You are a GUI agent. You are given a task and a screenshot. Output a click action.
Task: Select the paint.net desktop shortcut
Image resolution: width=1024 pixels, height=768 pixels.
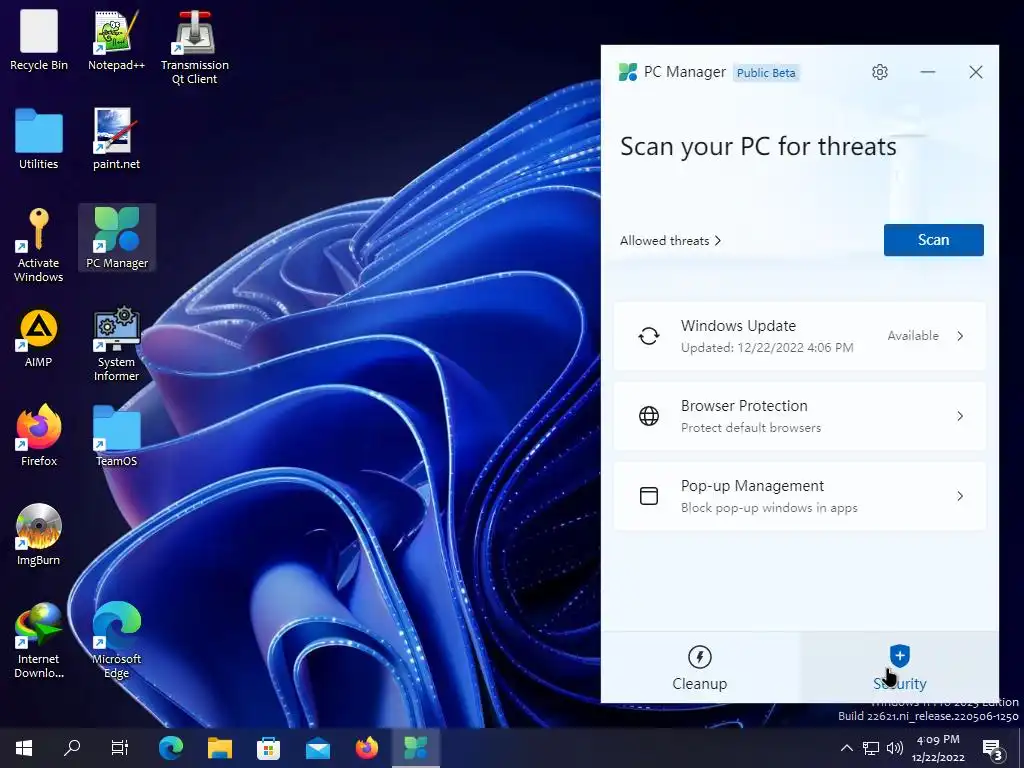[116, 140]
